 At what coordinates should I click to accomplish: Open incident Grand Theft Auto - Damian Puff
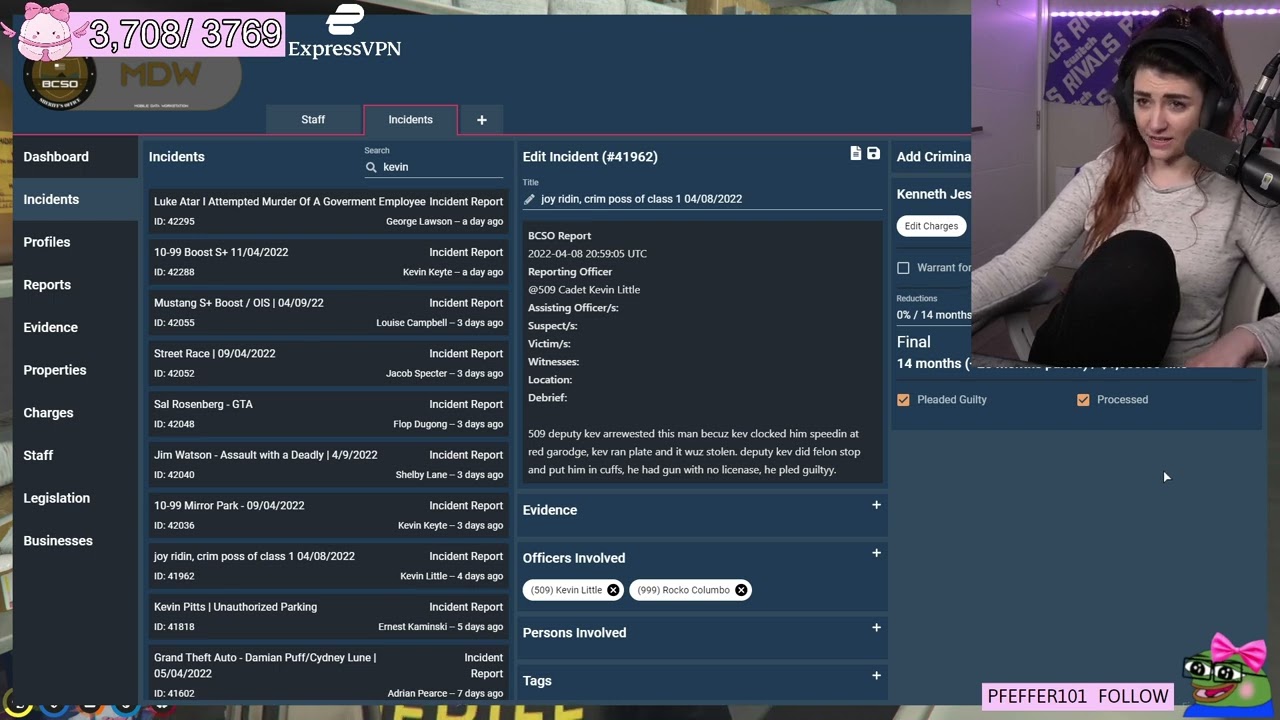pyautogui.click(x=328, y=675)
